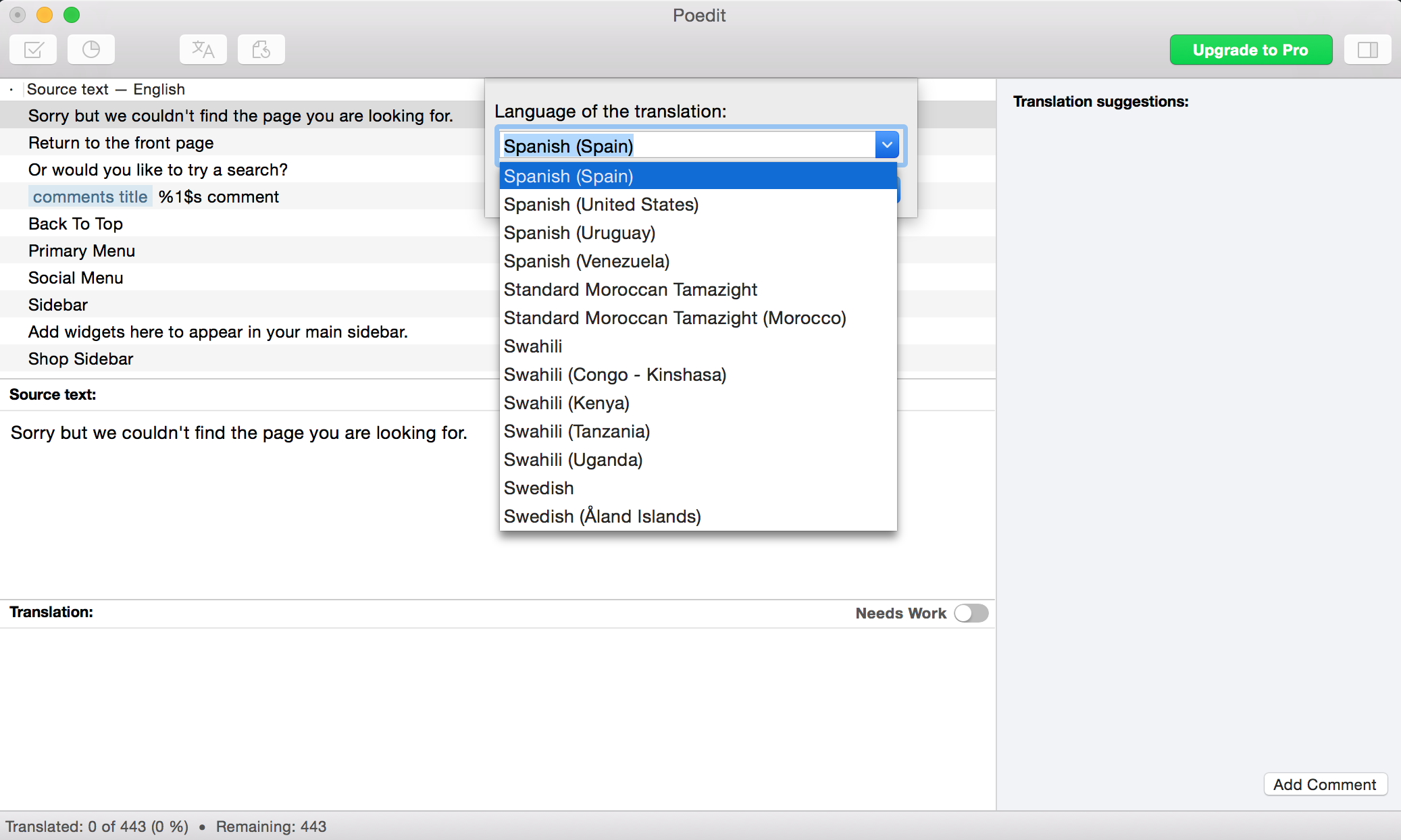Pick Spanish (Venezuela) from the list
This screenshot has width=1401, height=840.
click(x=698, y=261)
